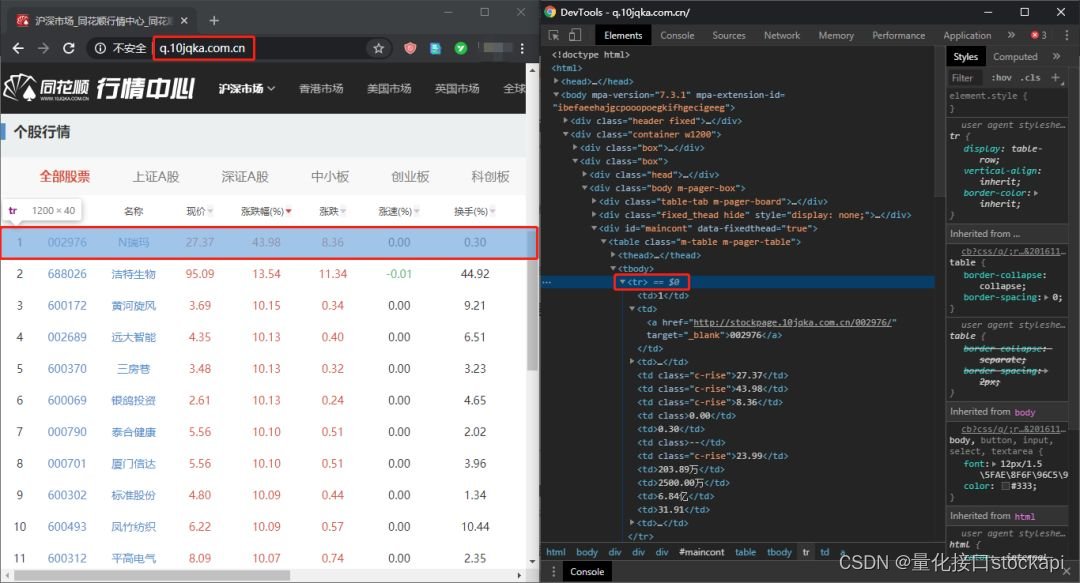Open the Performance tab
1080x583 pixels.
898,35
